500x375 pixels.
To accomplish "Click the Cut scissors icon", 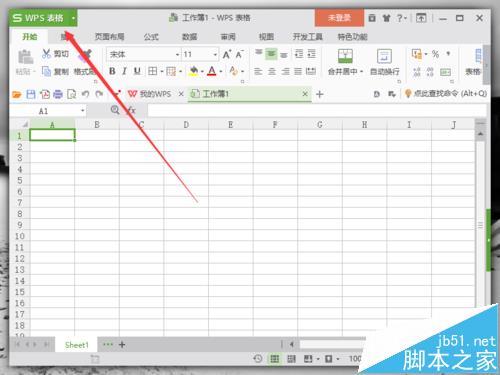I will 46,54.
